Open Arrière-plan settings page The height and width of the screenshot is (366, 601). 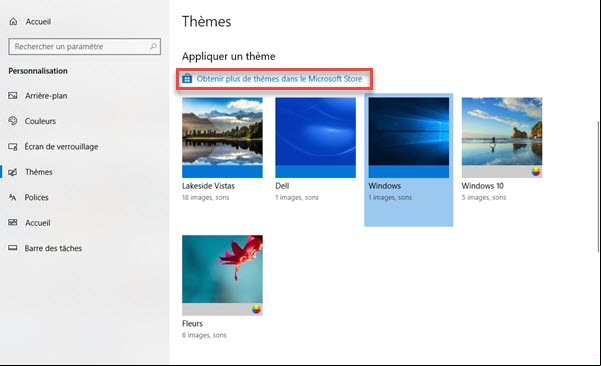(x=46, y=96)
